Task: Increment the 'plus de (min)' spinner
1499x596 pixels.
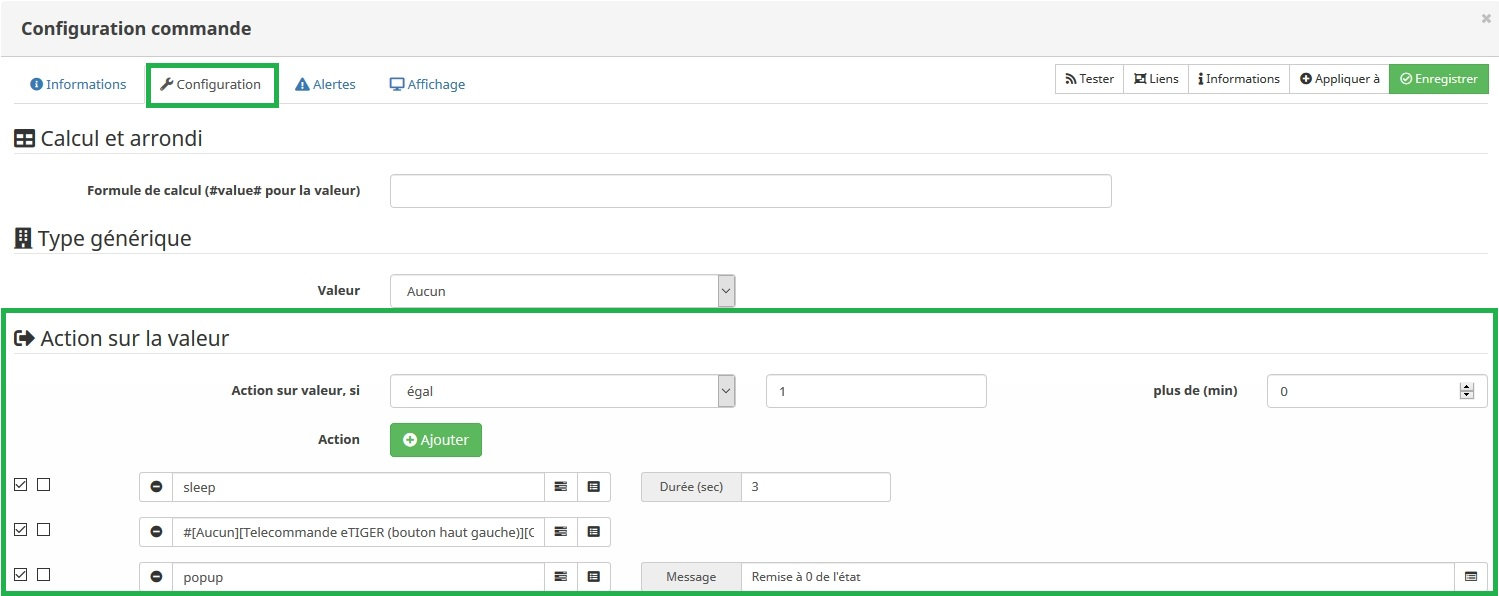Action: click(x=1467, y=386)
